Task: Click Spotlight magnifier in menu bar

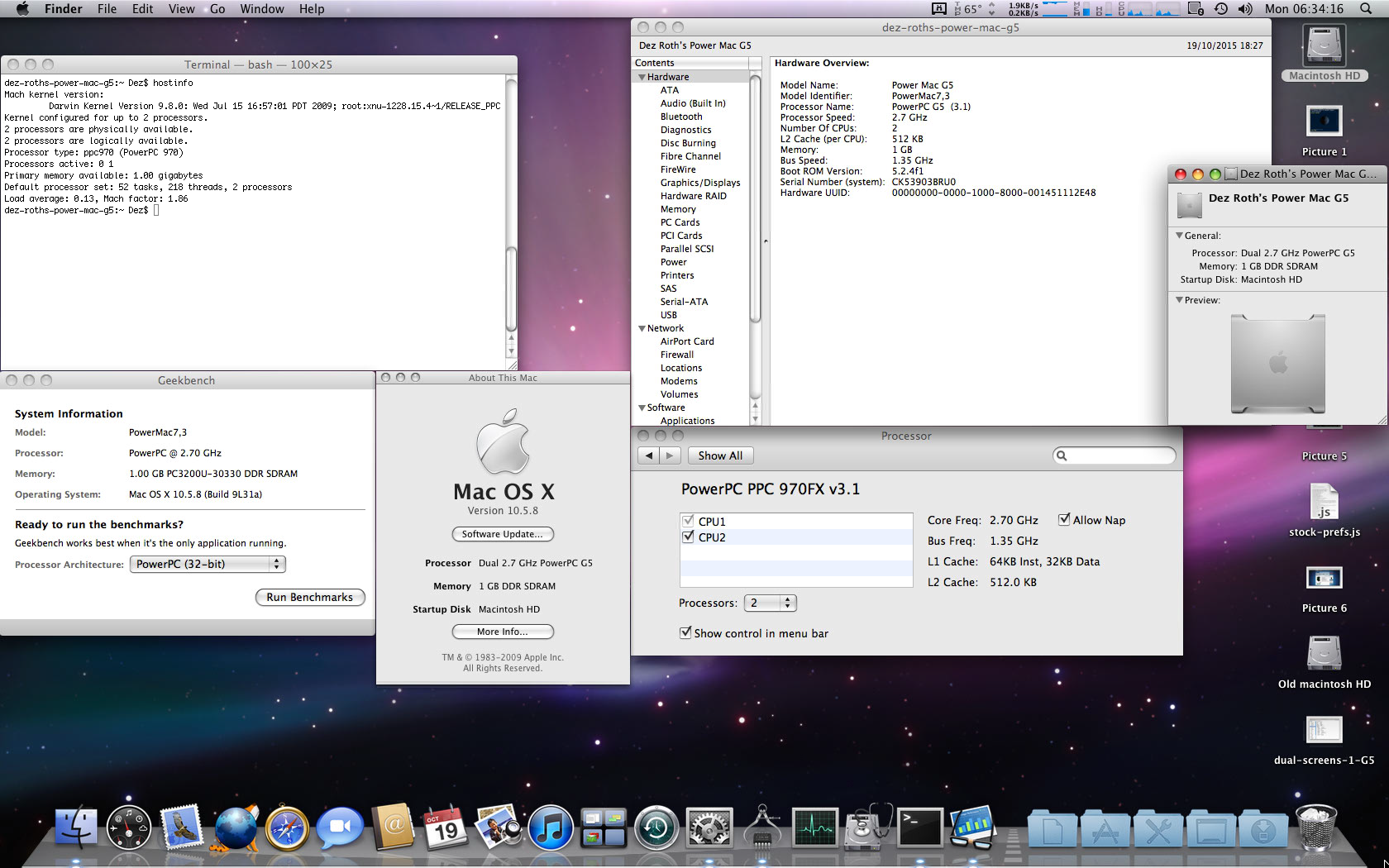Action: click(x=1366, y=9)
